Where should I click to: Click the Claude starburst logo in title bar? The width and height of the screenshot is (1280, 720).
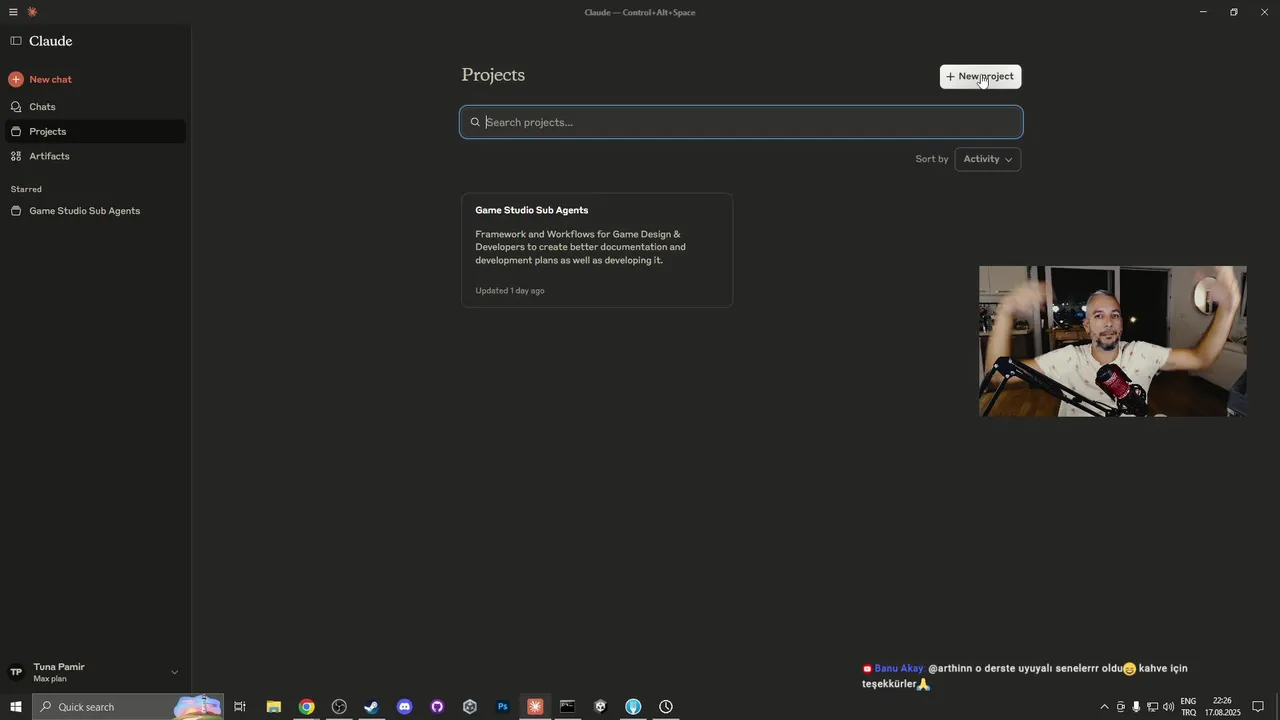point(32,12)
